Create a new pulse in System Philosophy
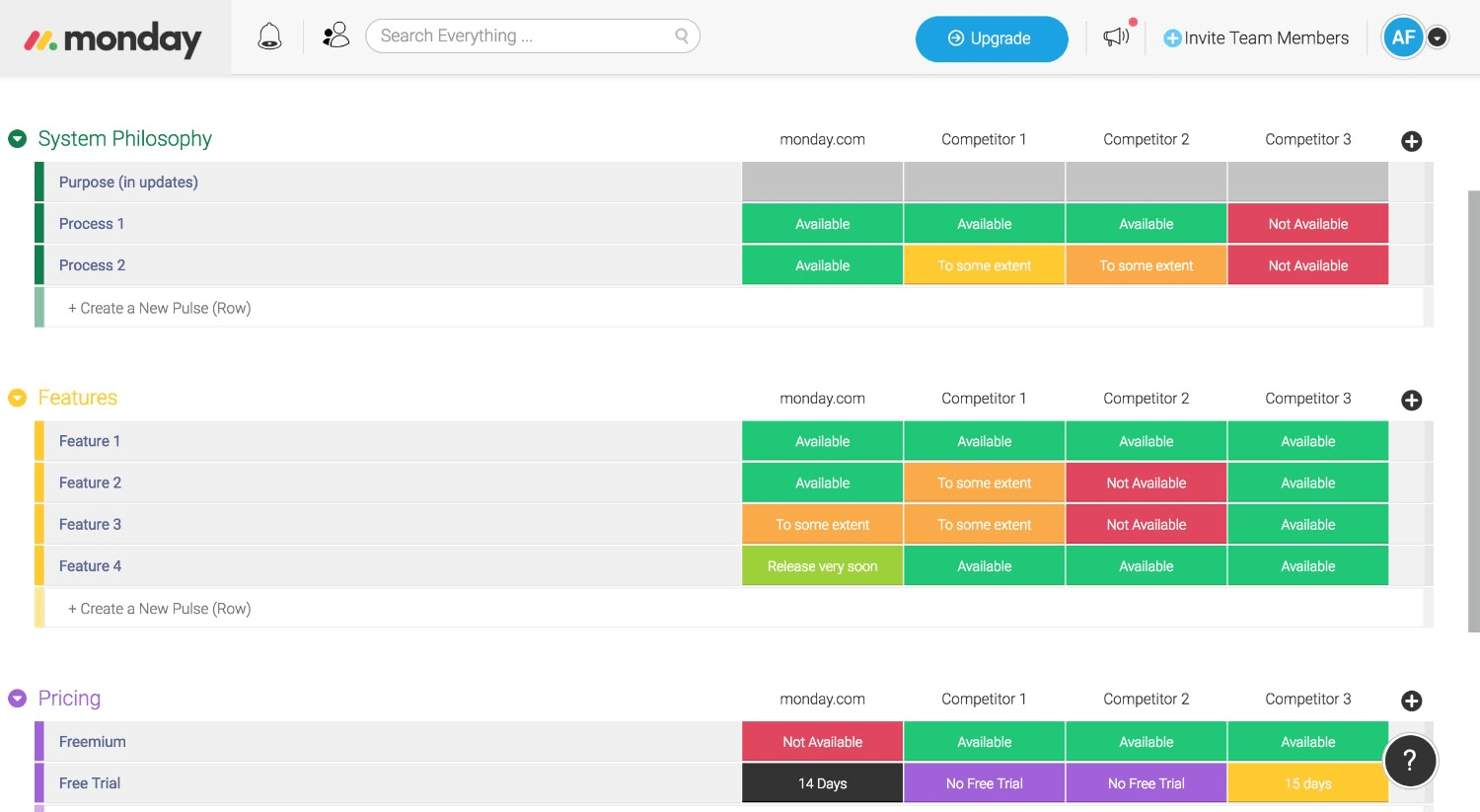This screenshot has width=1480, height=812. point(733,308)
